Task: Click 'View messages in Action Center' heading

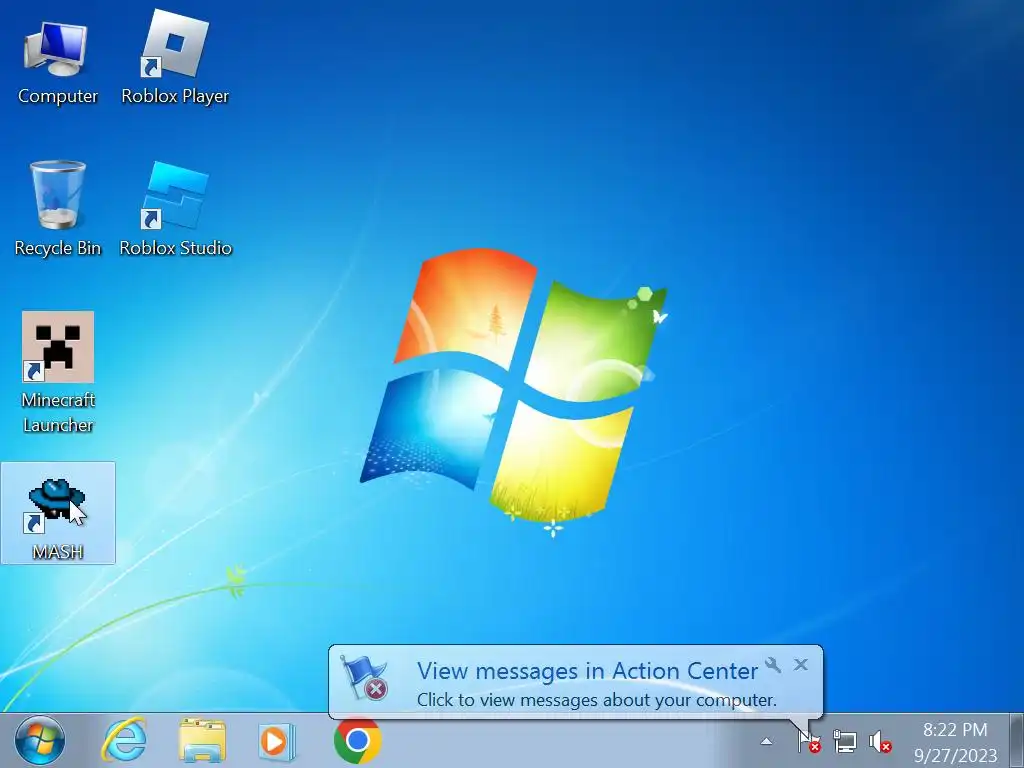Action: [587, 671]
